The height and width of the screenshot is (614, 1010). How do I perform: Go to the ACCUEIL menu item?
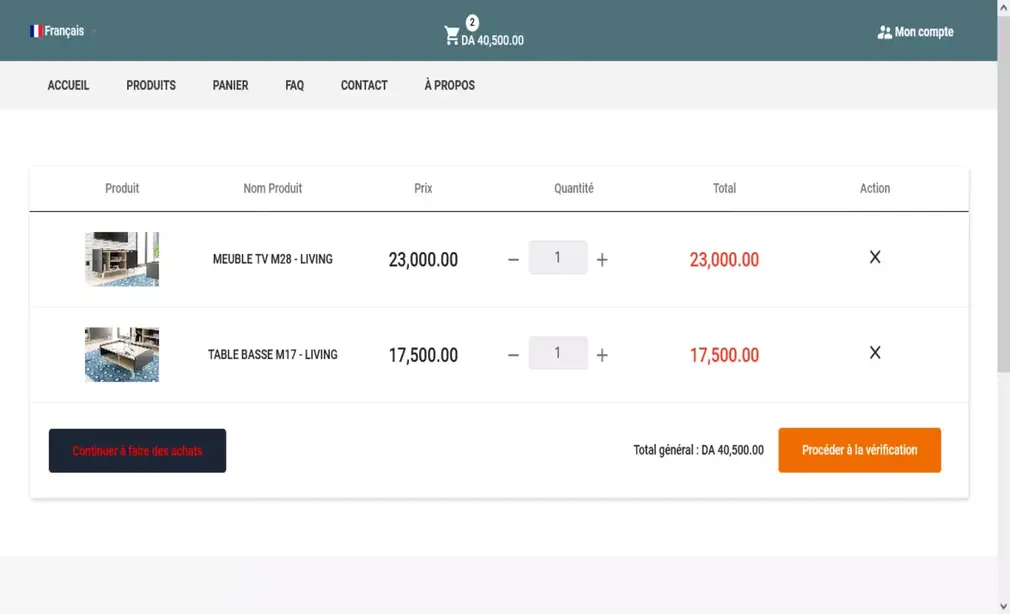tap(68, 85)
